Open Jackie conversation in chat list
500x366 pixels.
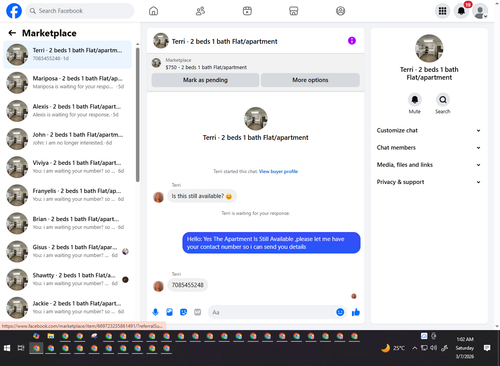point(68,308)
